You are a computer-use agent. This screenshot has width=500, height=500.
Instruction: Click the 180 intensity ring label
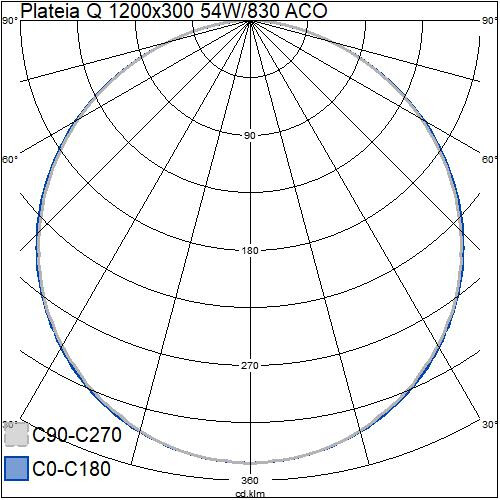[250, 250]
